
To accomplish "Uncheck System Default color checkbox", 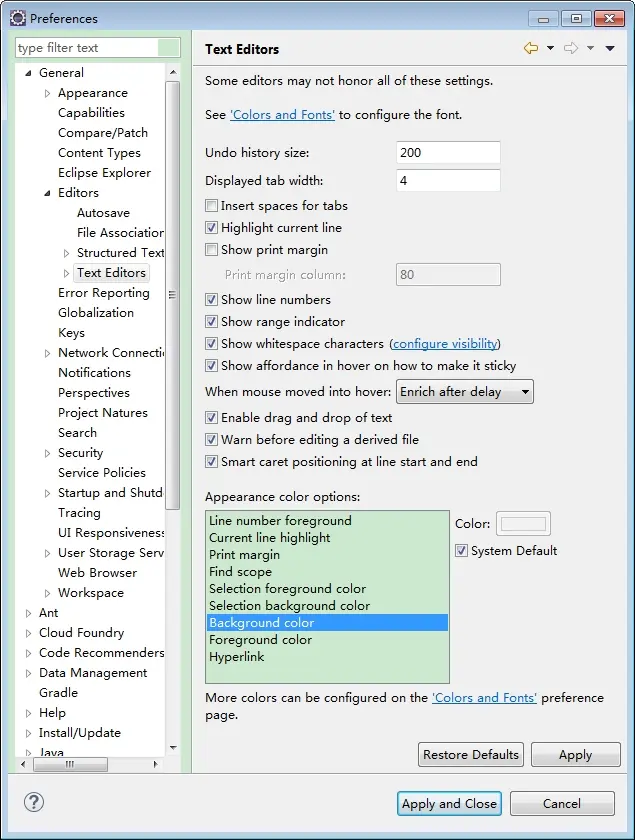I will (x=461, y=551).
